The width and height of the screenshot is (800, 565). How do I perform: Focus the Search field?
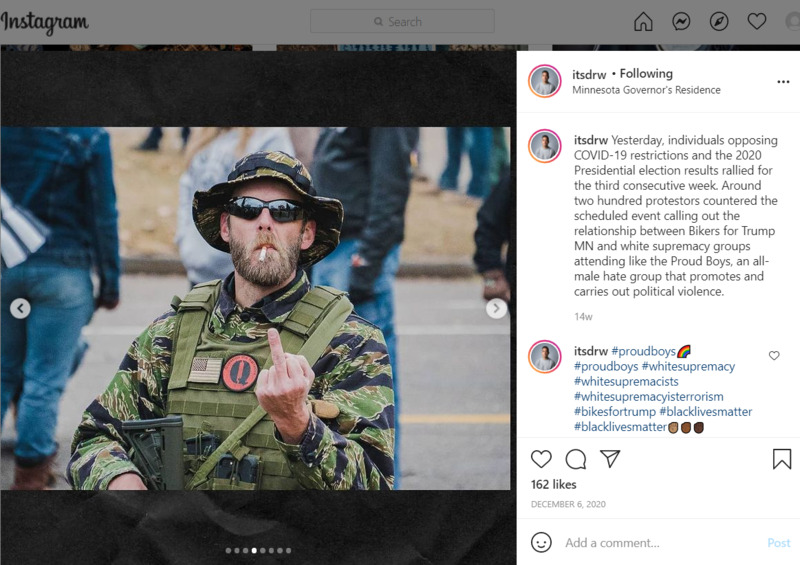[402, 21]
